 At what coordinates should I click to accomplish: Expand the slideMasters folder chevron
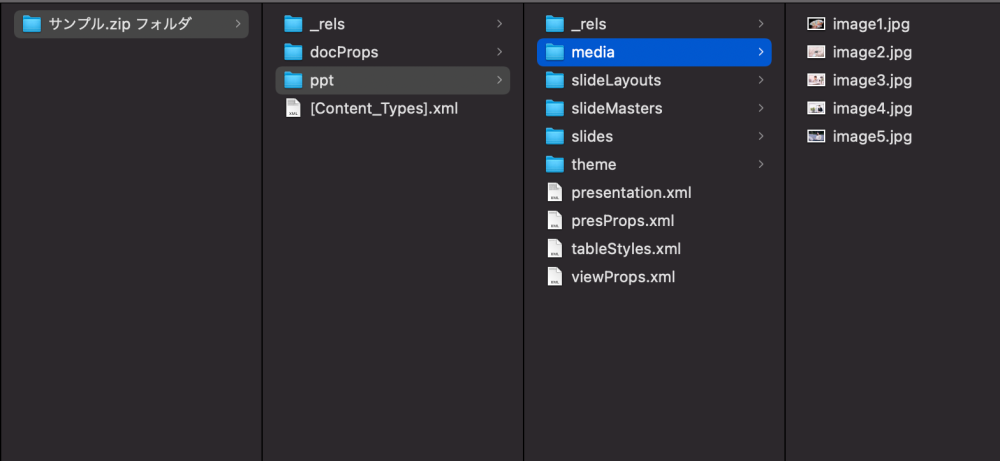tap(761, 108)
